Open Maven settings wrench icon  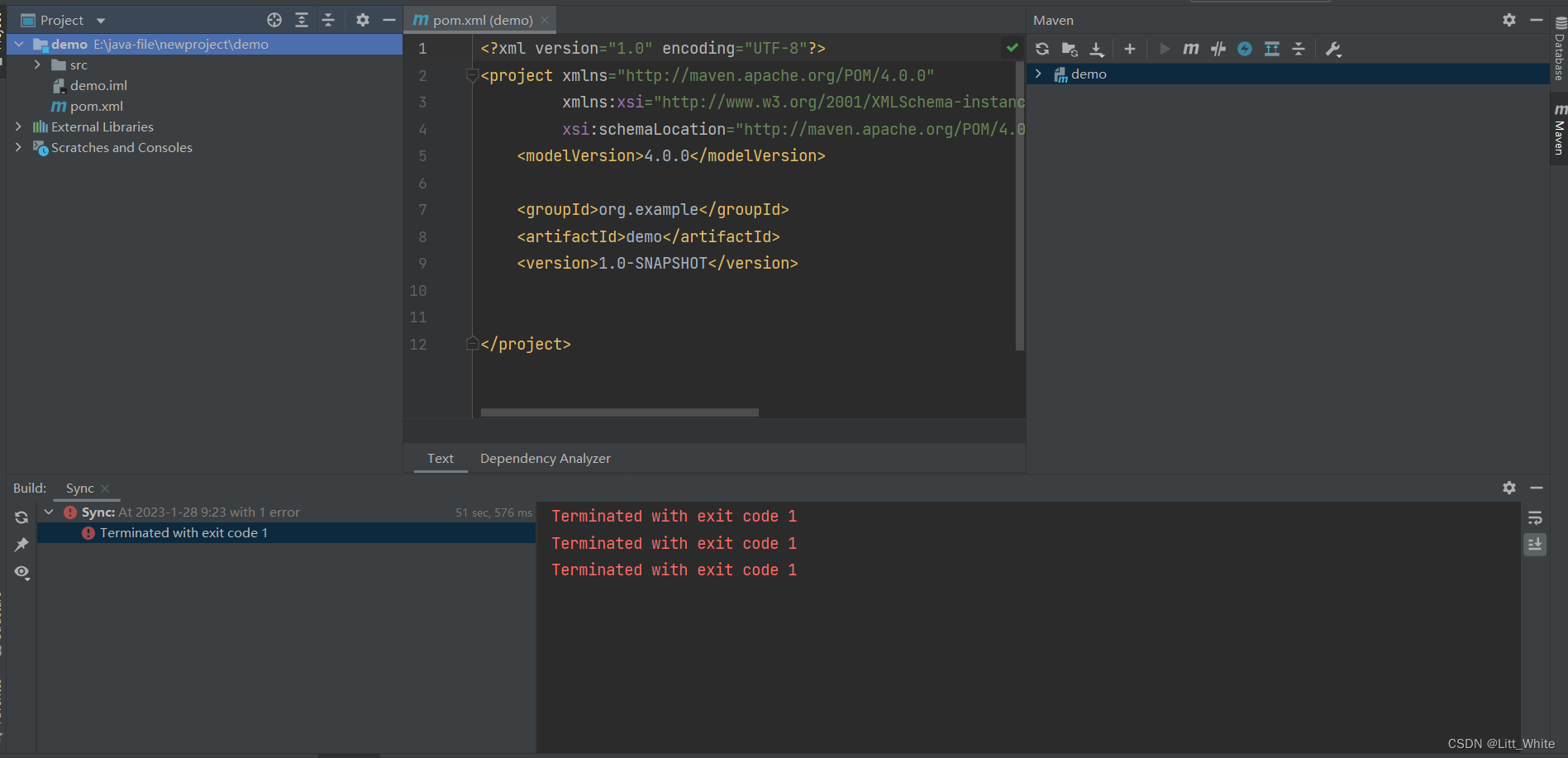(x=1332, y=49)
